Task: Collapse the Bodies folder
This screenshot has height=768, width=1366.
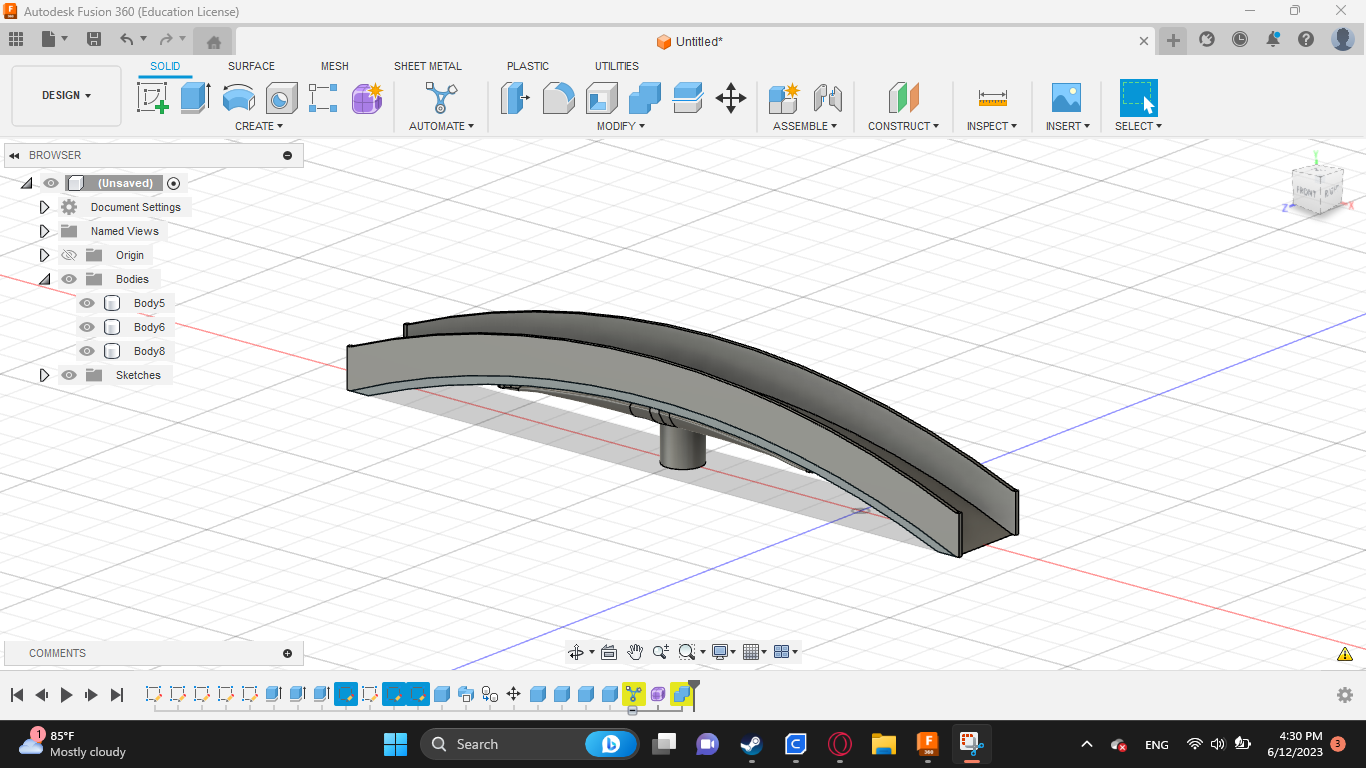Action: click(x=44, y=279)
